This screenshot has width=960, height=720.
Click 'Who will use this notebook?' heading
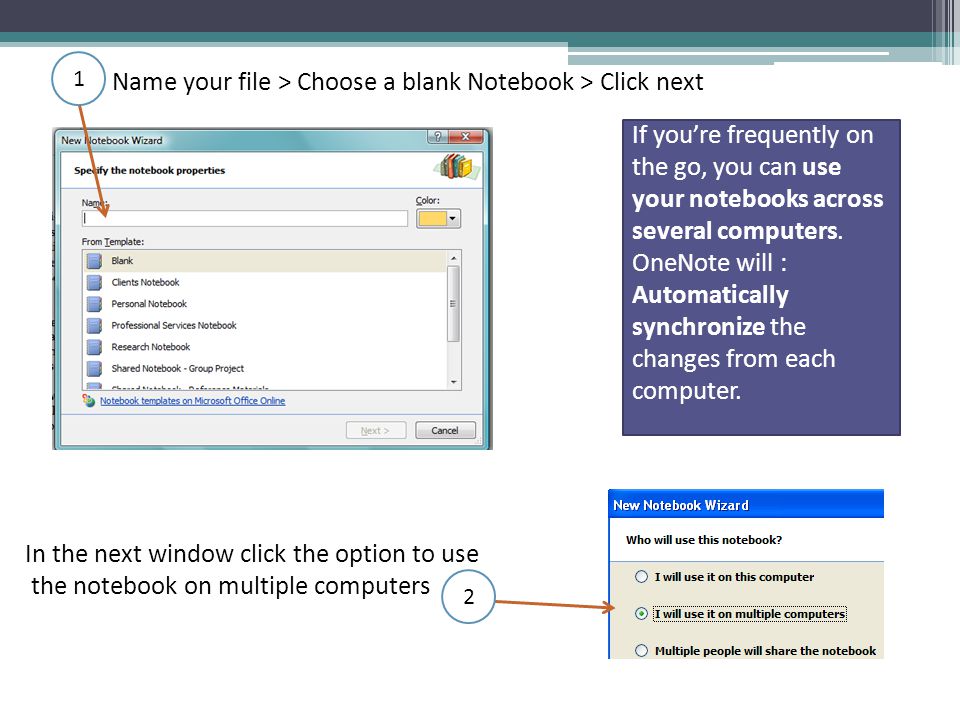click(x=703, y=540)
